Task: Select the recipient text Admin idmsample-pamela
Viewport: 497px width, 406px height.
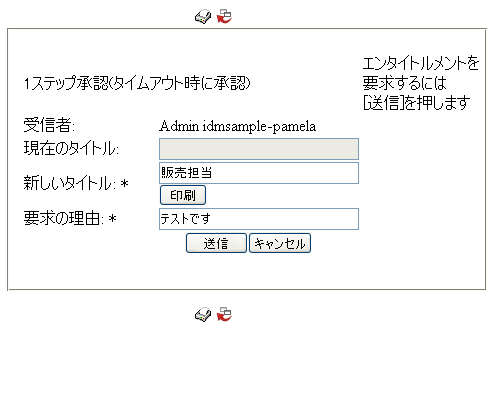Action: 237,126
